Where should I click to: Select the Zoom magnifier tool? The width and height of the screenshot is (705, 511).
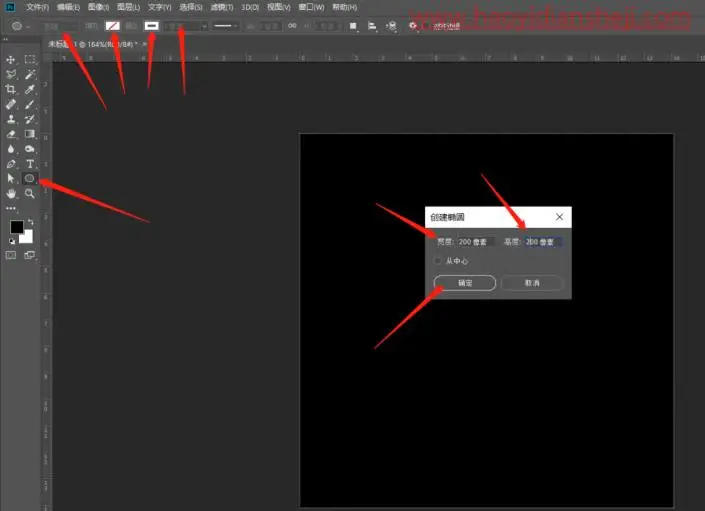tap(30, 193)
